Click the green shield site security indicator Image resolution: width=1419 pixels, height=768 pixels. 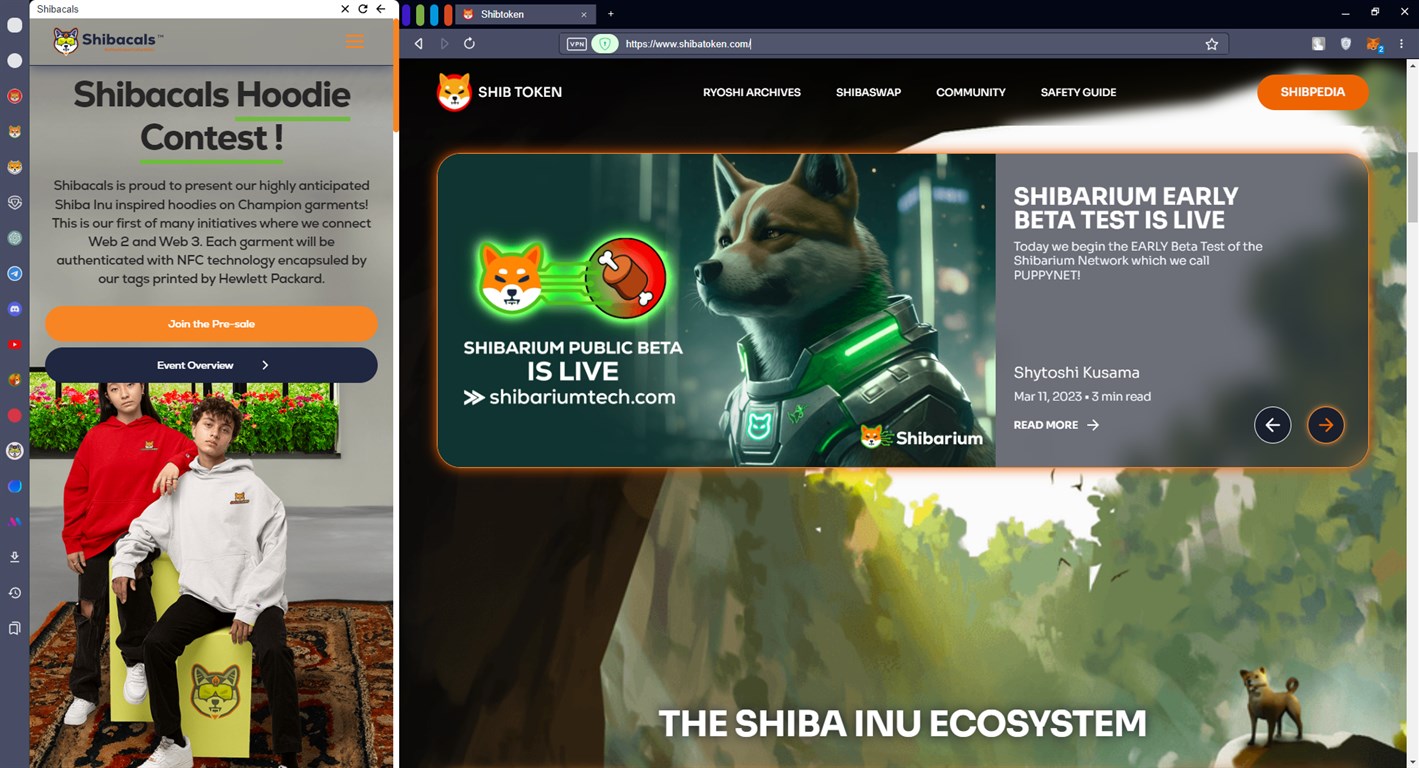point(604,44)
